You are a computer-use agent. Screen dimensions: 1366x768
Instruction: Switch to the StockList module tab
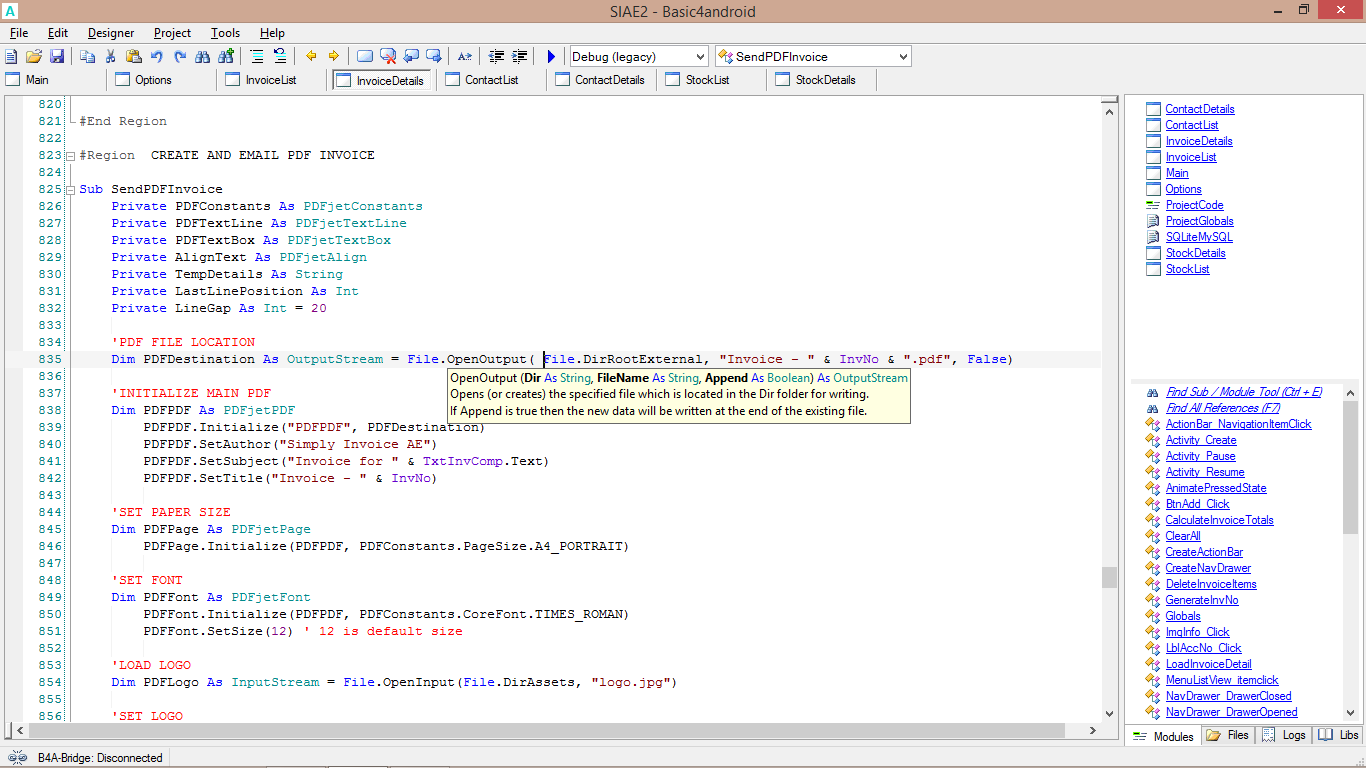pos(713,80)
